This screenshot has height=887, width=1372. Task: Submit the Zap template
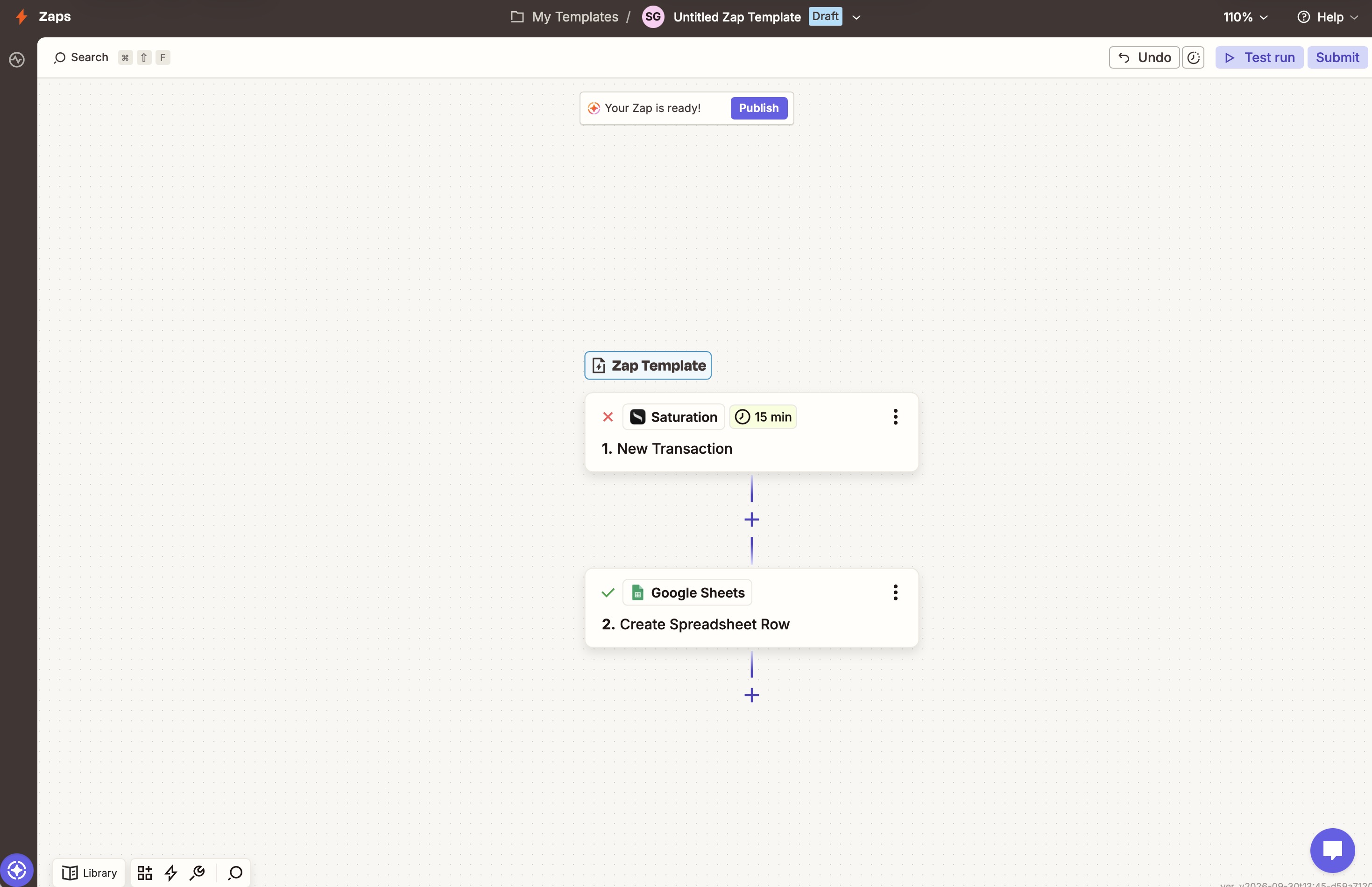click(1337, 57)
